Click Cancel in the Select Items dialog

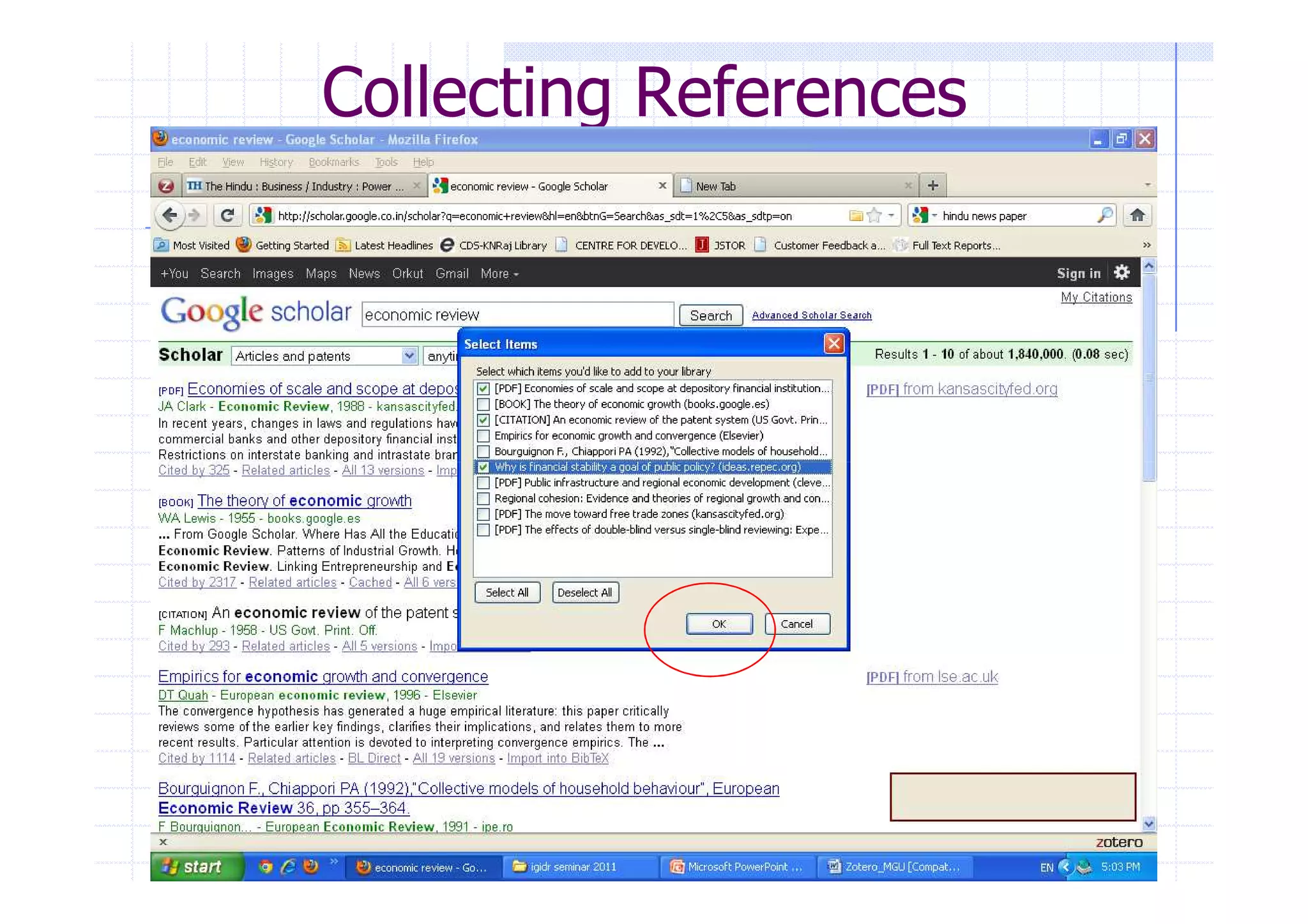796,624
